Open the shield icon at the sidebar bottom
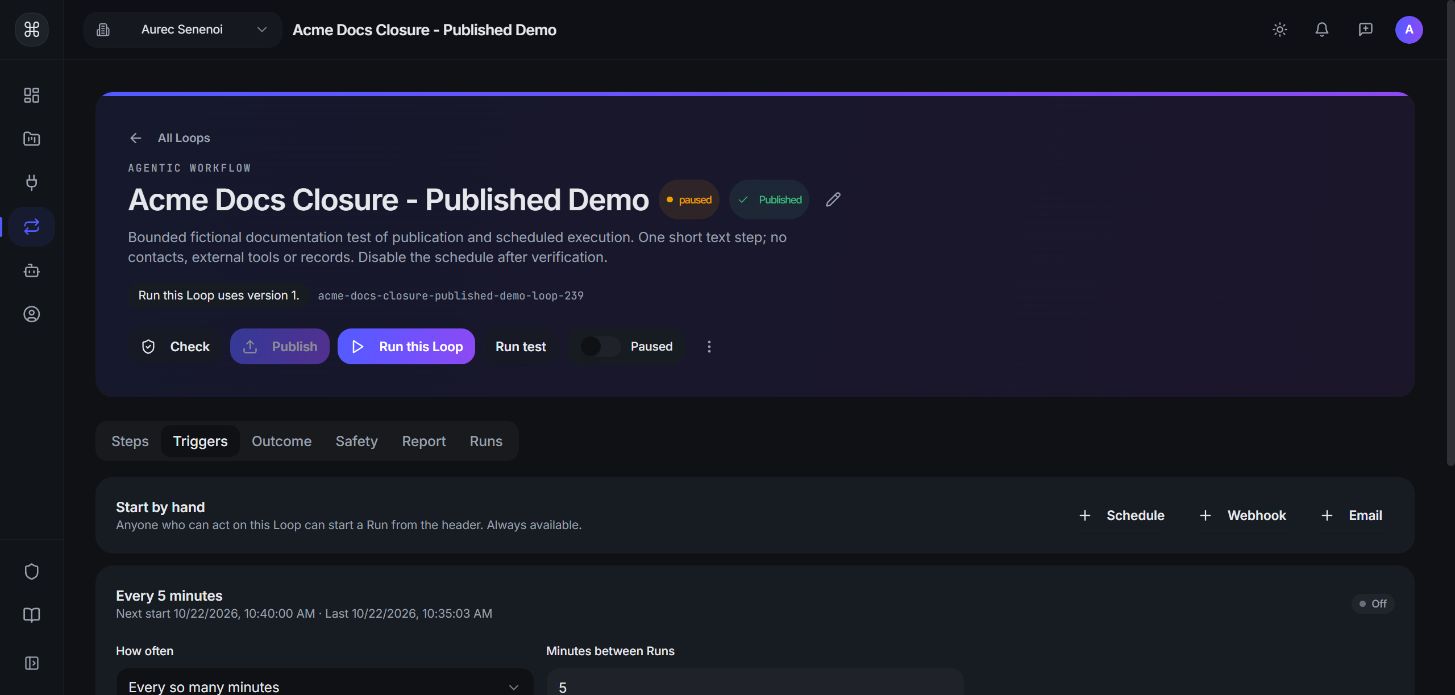 (x=32, y=571)
